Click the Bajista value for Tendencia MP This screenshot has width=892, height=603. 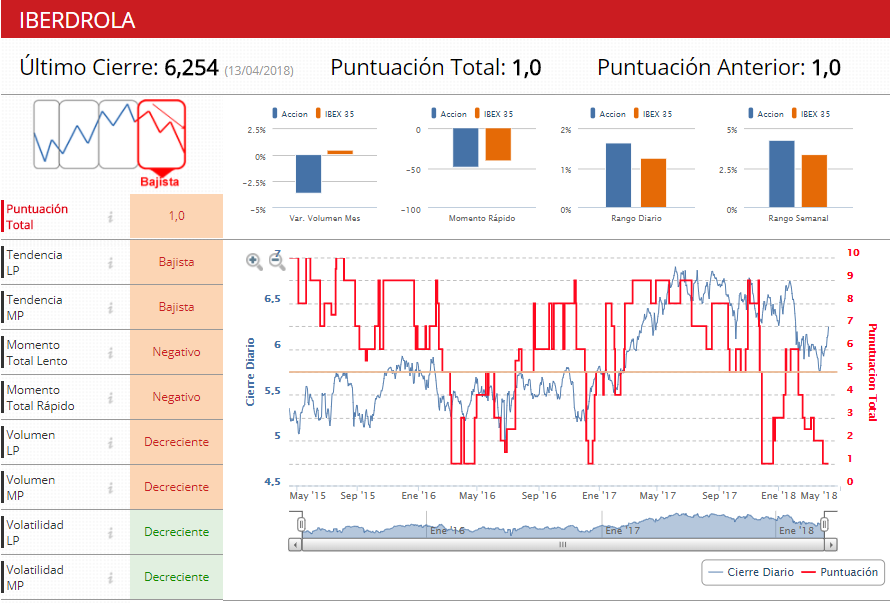(x=176, y=307)
